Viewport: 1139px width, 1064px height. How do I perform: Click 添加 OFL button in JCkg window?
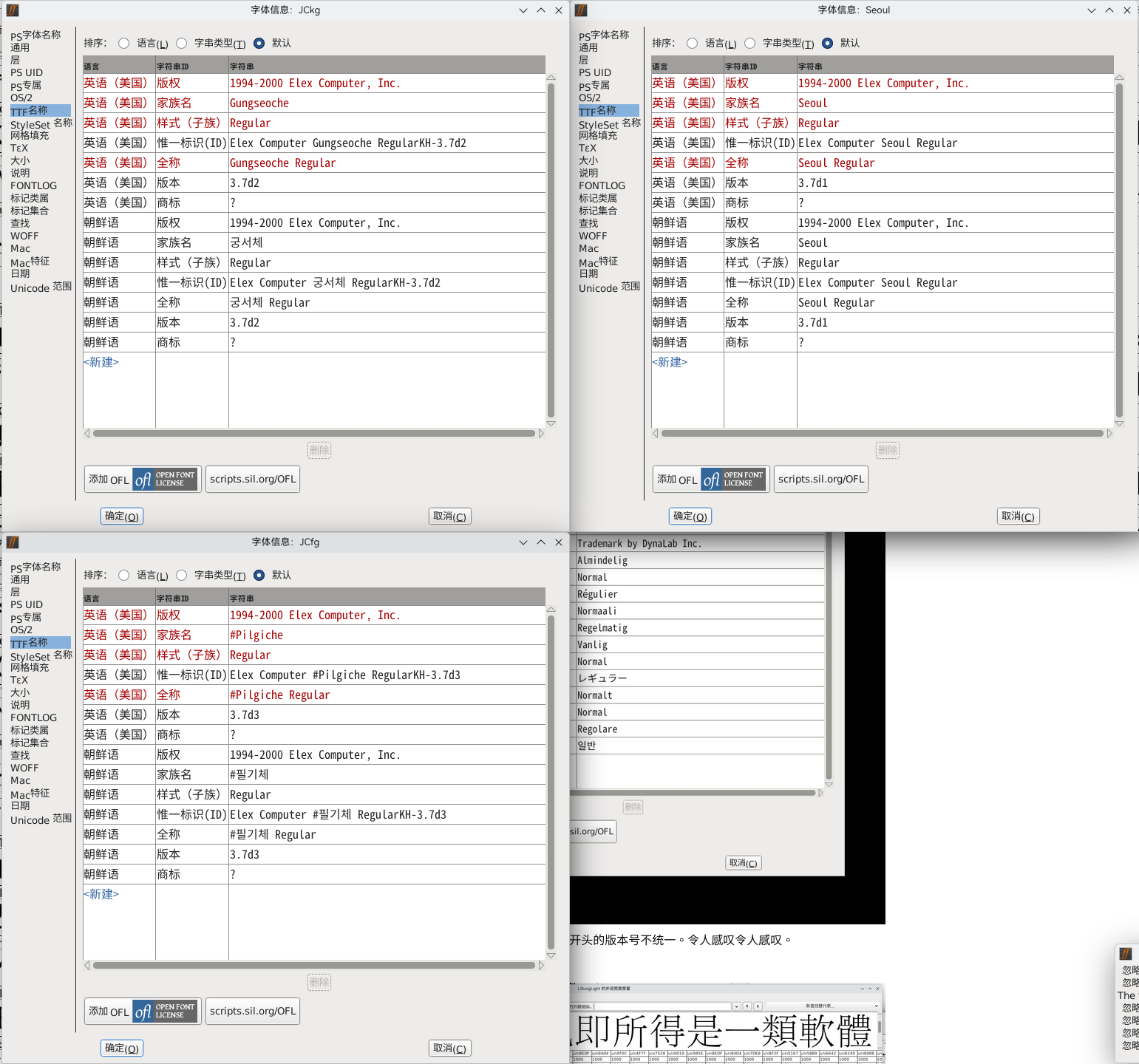(143, 480)
